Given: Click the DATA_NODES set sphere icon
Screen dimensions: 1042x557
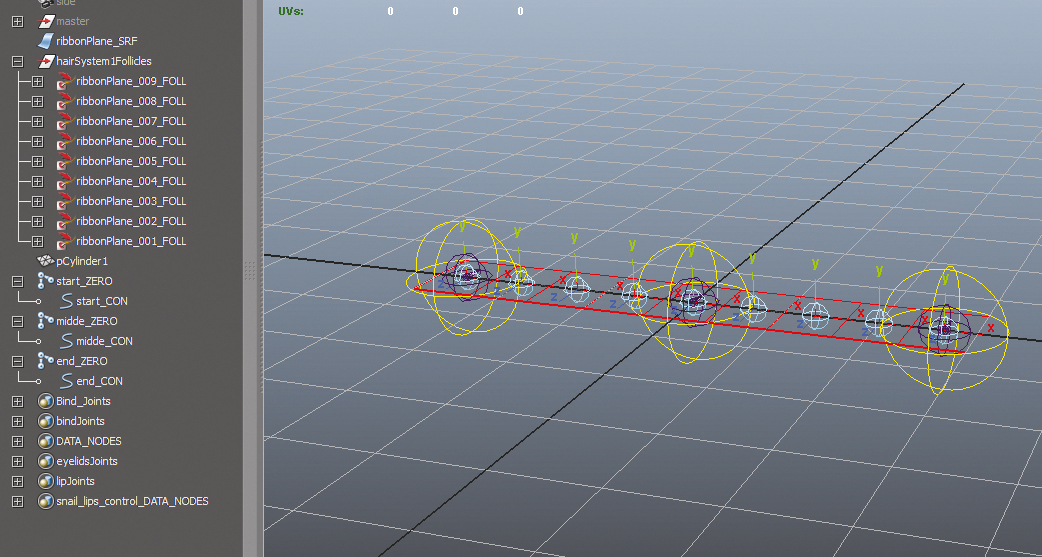Looking at the screenshot, I should (45, 441).
